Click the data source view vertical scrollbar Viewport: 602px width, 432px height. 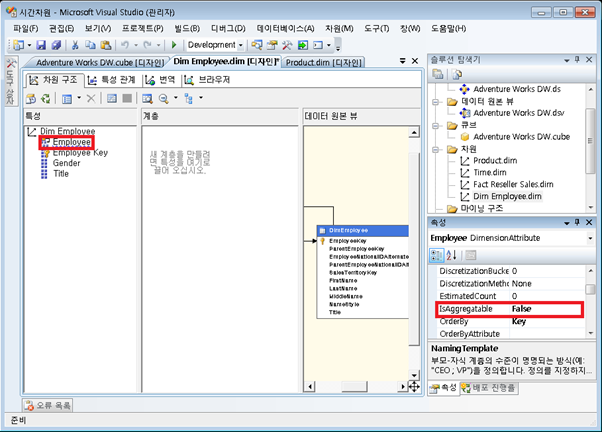[x=414, y=250]
